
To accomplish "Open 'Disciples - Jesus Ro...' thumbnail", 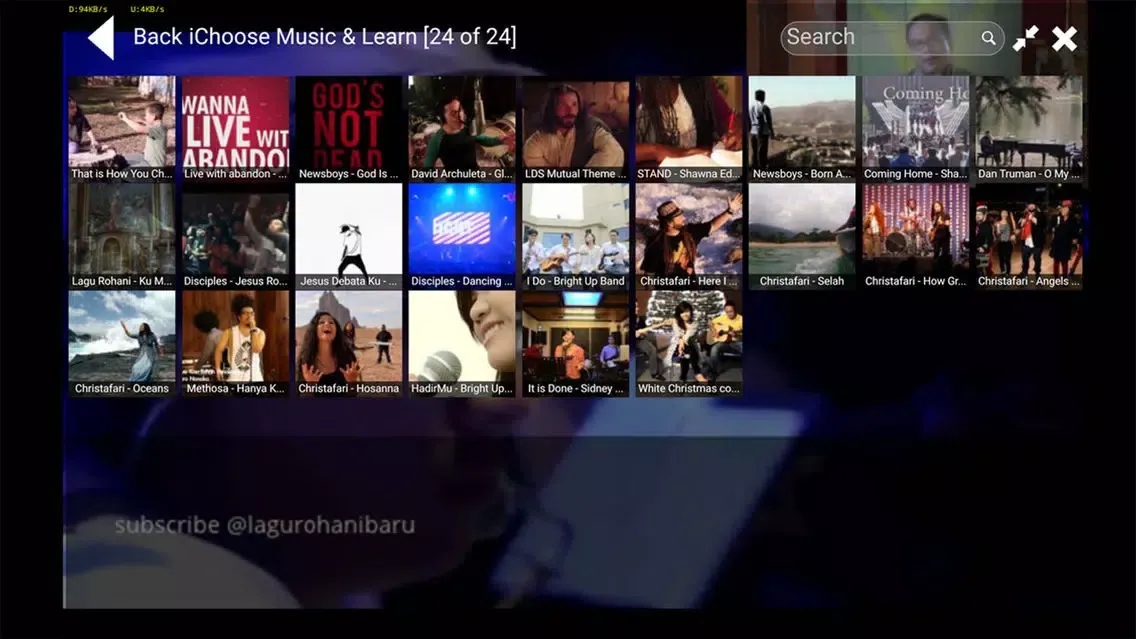I will [235, 236].
